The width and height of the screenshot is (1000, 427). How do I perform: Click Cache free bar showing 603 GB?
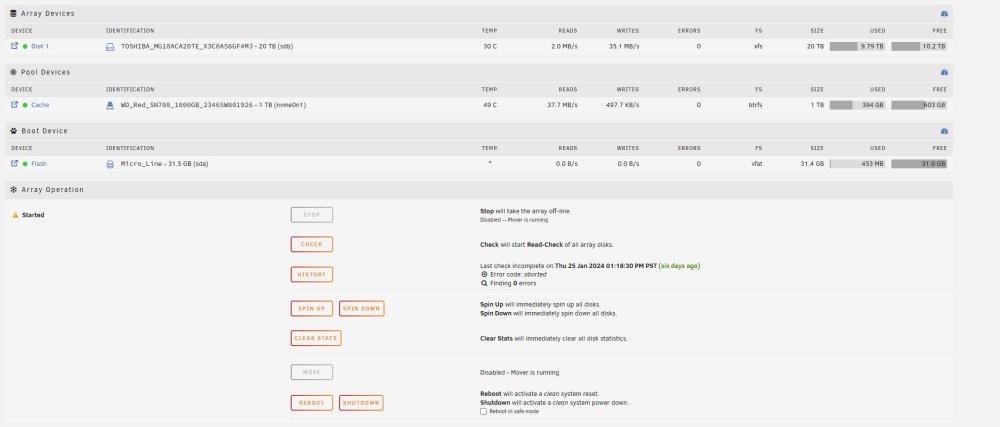919,105
